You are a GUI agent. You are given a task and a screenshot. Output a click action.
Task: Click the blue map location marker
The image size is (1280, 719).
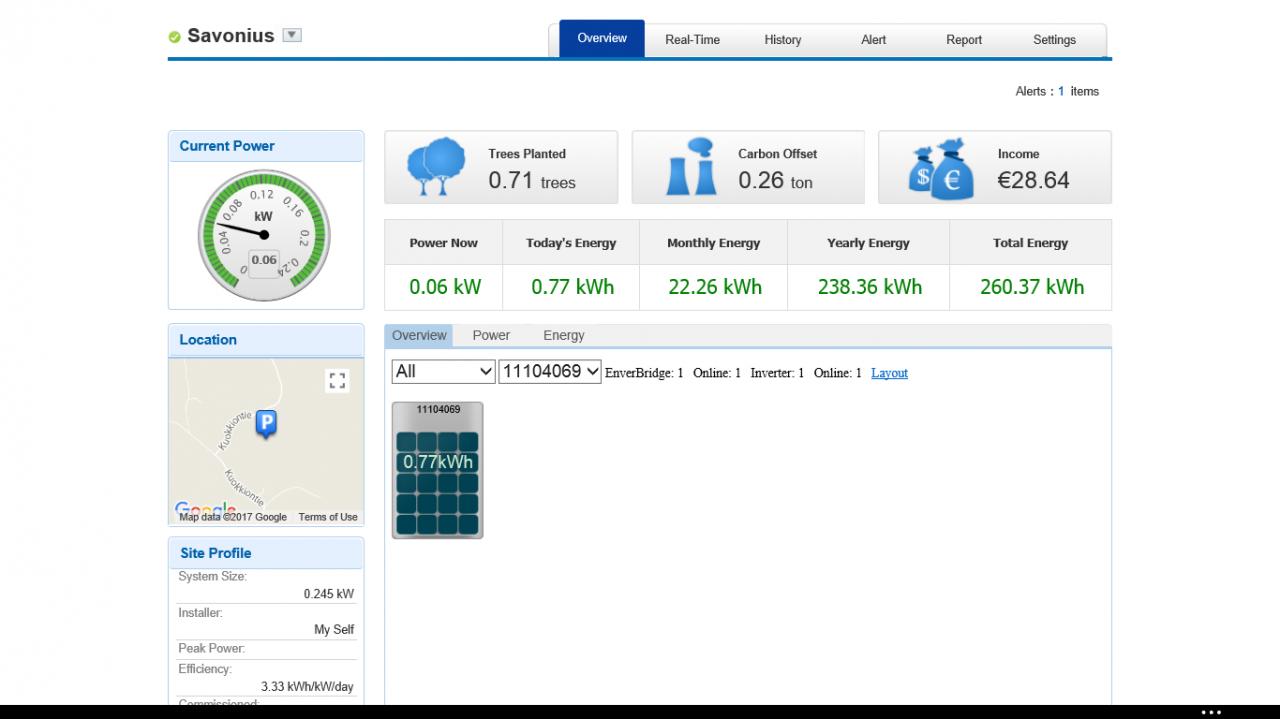pos(266,424)
